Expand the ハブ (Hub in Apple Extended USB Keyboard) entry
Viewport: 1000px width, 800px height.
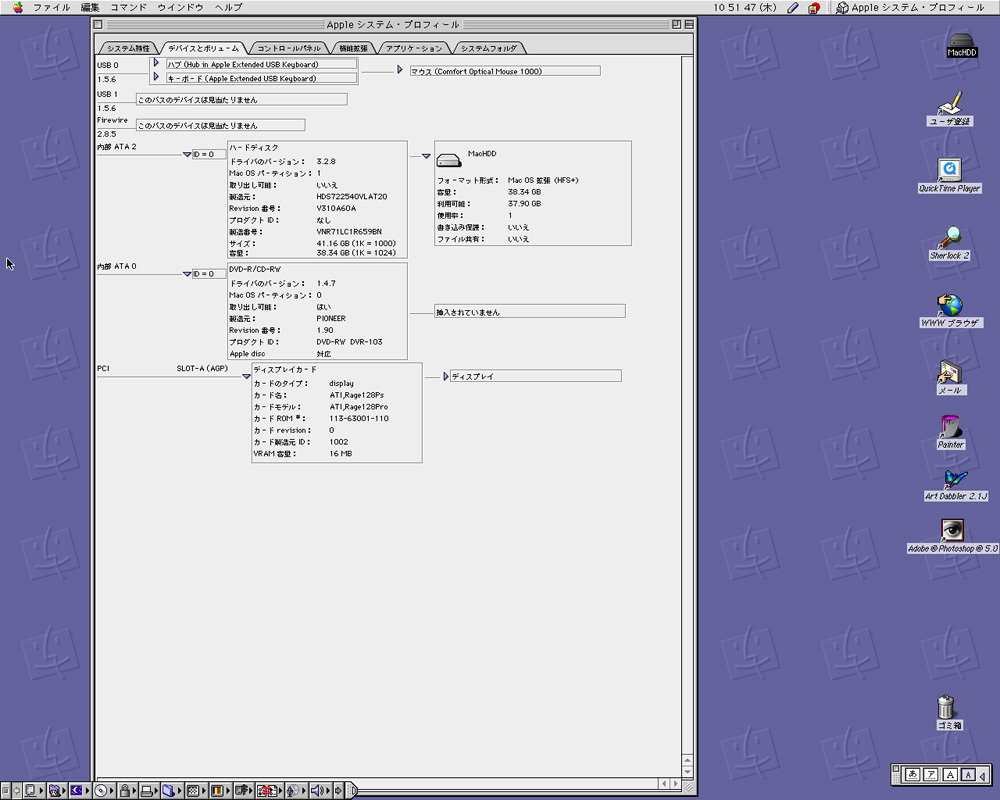pyautogui.click(x=156, y=63)
